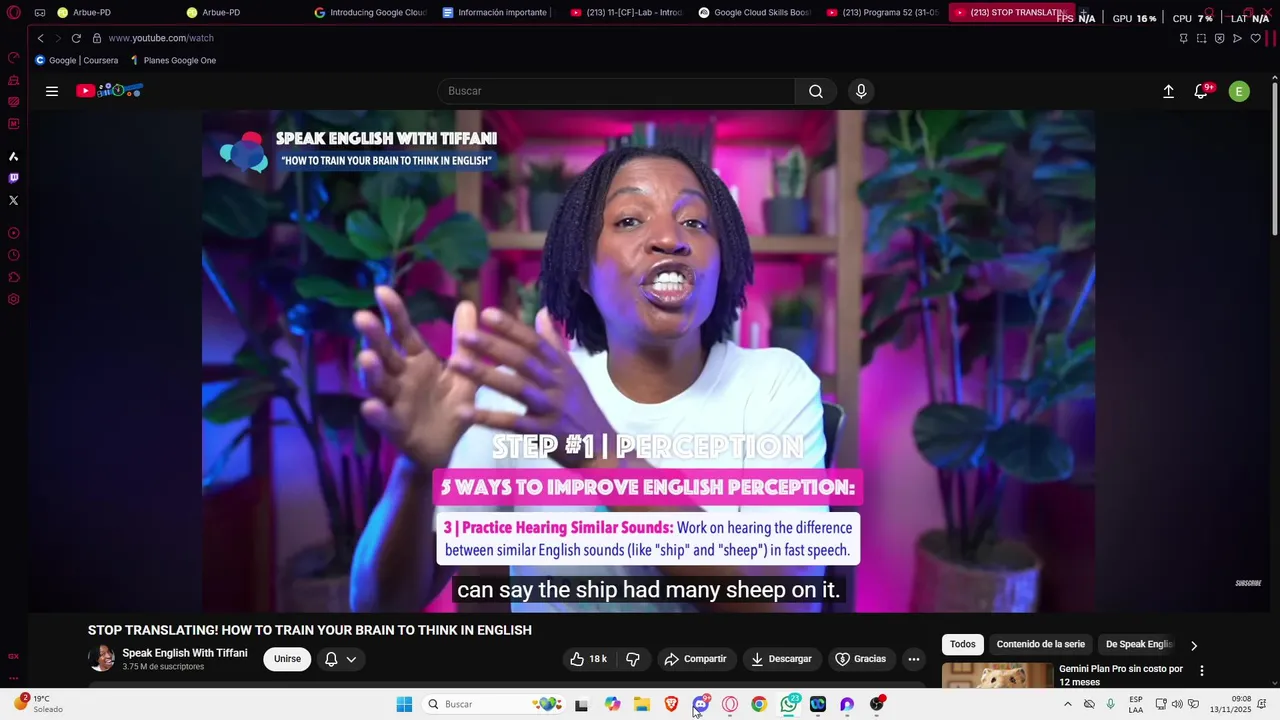Click the www.youtube.com/watch address bar

(161, 38)
